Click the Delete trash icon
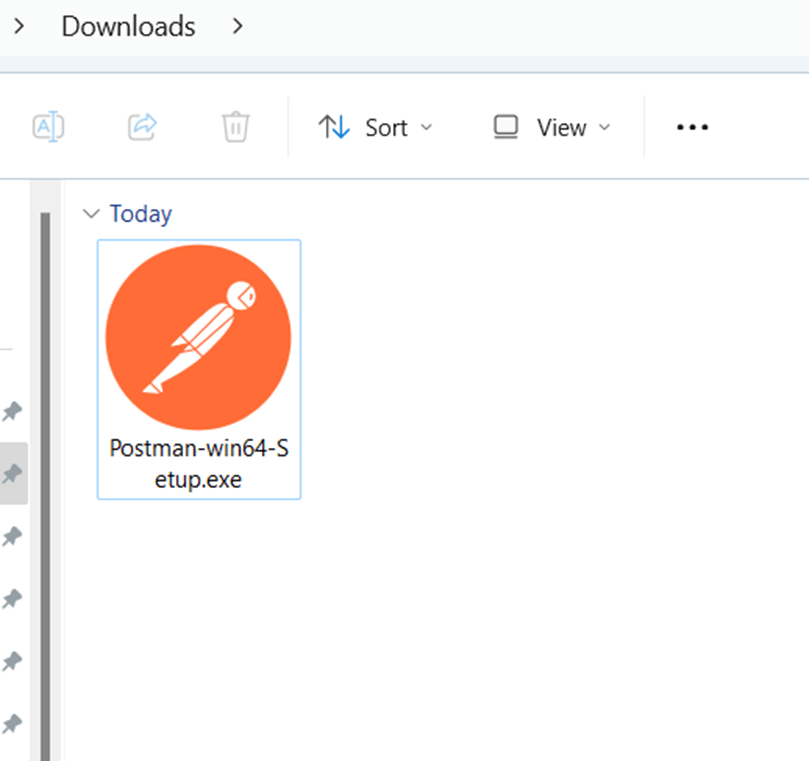The height and width of the screenshot is (761, 809). (x=236, y=126)
